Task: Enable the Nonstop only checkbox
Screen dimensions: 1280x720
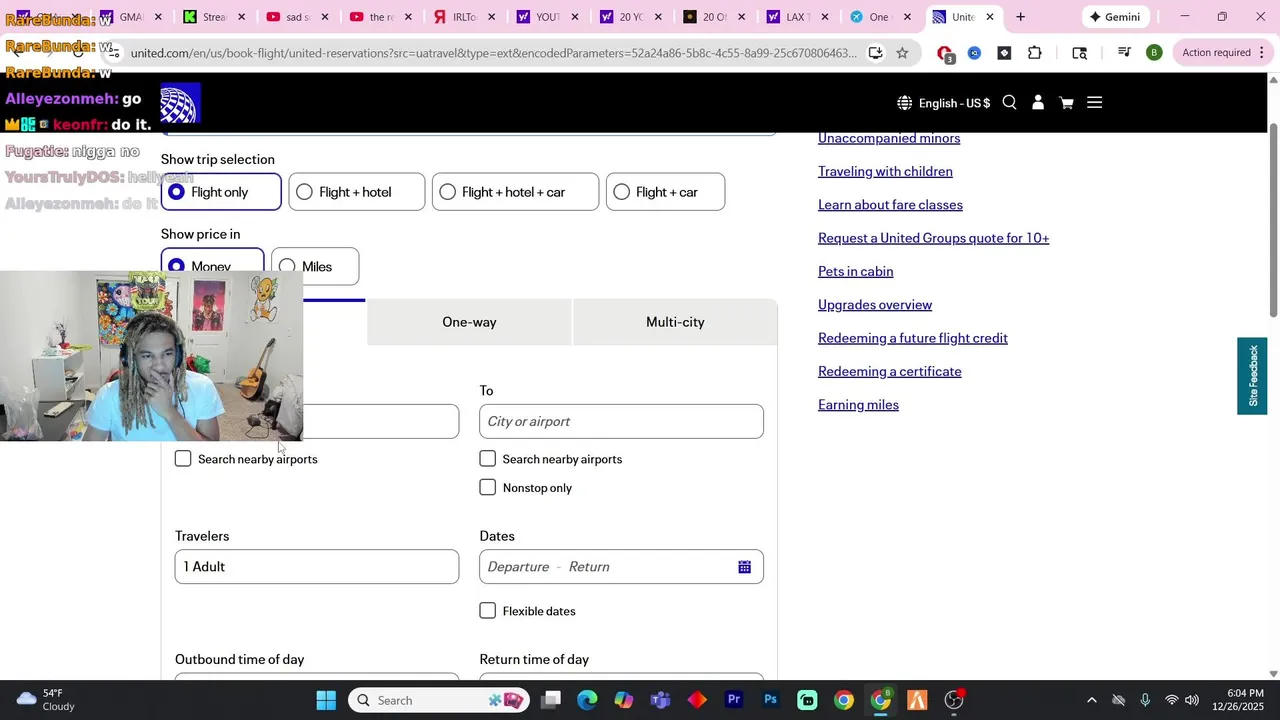Action: click(x=487, y=488)
